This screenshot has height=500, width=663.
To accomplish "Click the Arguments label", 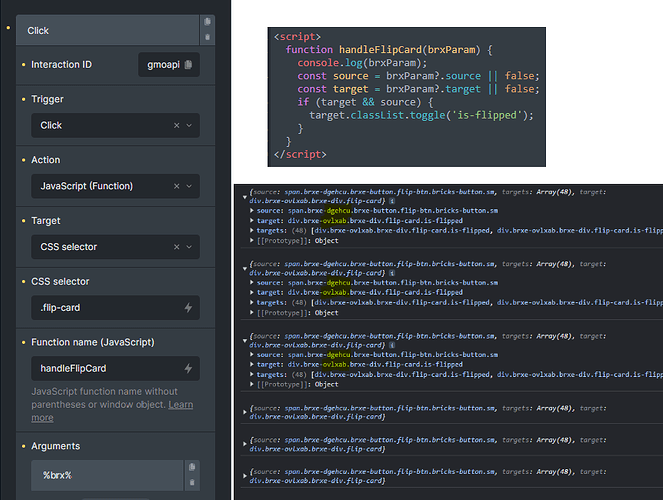I will [55, 446].
